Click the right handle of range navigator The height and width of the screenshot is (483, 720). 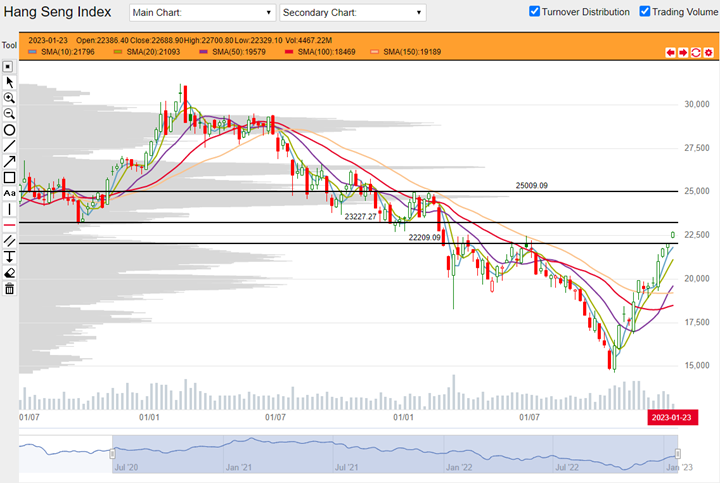tap(677, 454)
